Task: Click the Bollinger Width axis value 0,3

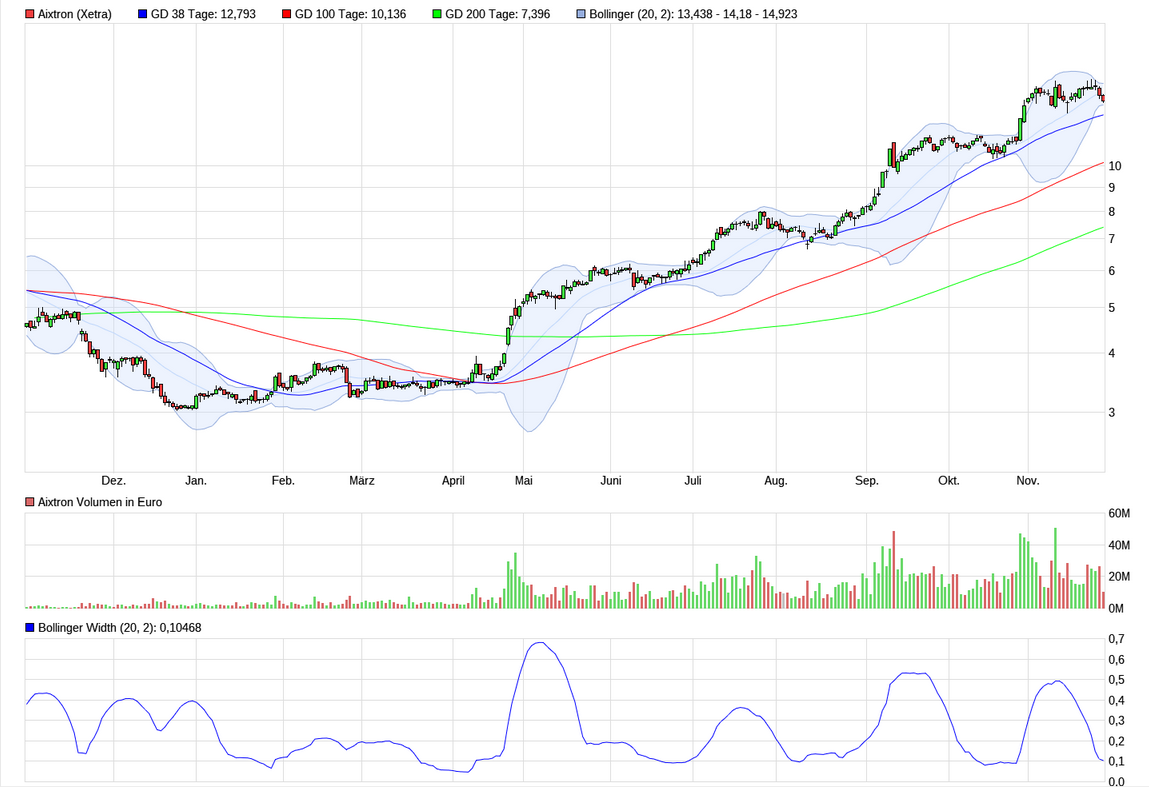Action: [1116, 721]
